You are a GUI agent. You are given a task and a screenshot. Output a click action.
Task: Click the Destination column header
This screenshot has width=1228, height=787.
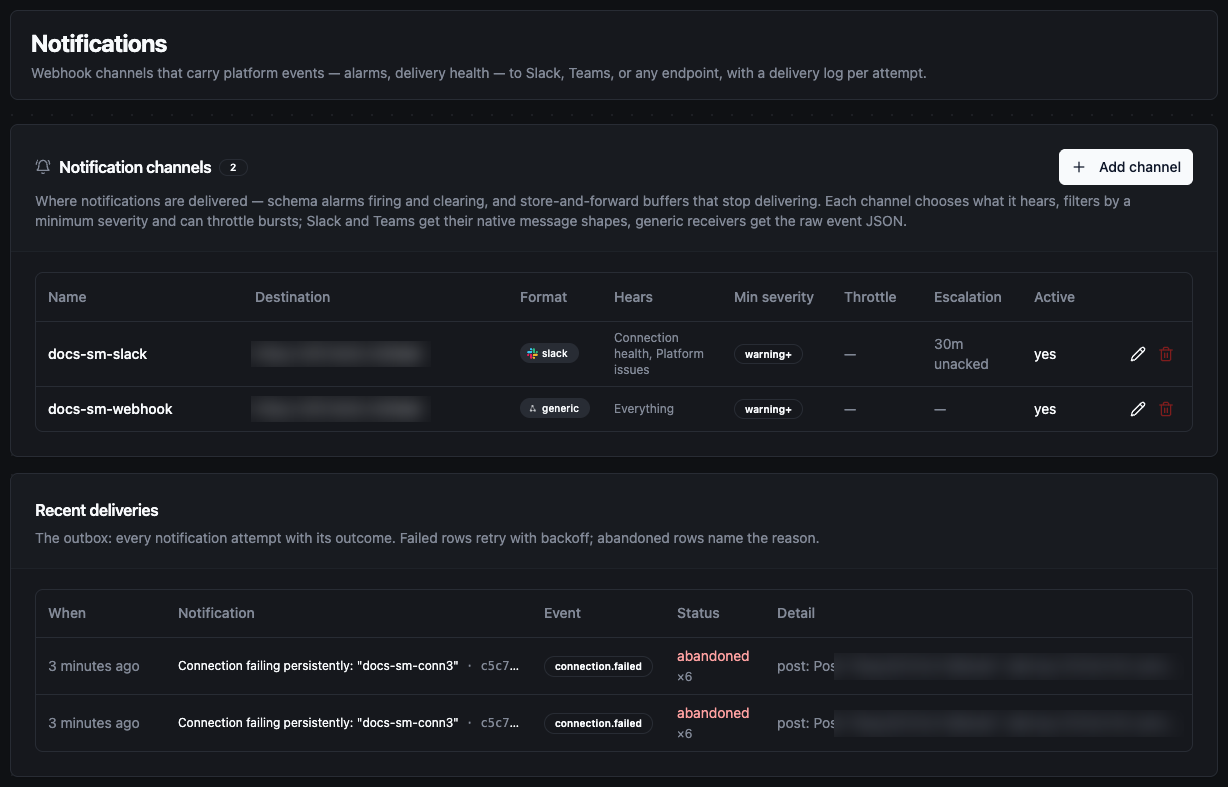coord(292,297)
